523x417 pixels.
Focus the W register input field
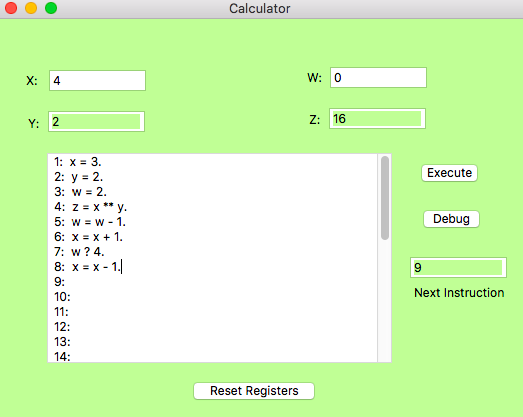(x=378, y=78)
